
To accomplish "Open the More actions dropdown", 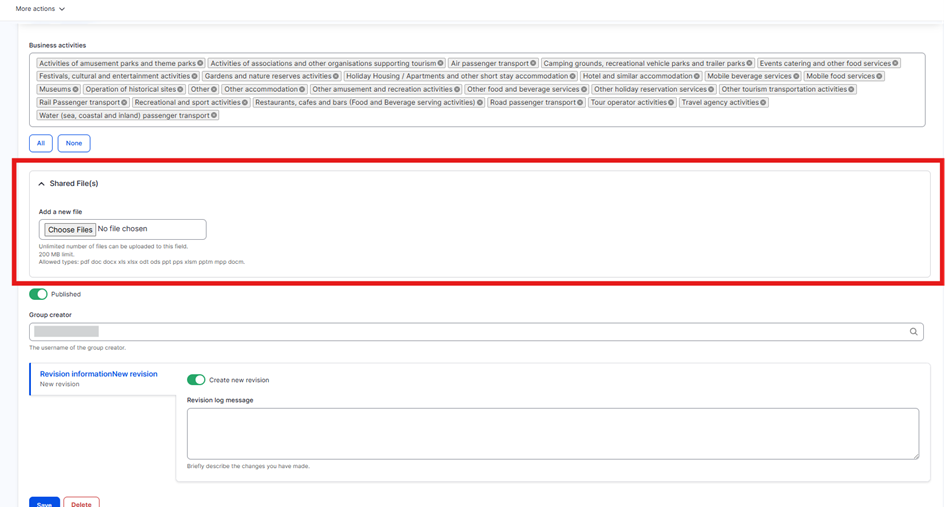I will point(40,9).
